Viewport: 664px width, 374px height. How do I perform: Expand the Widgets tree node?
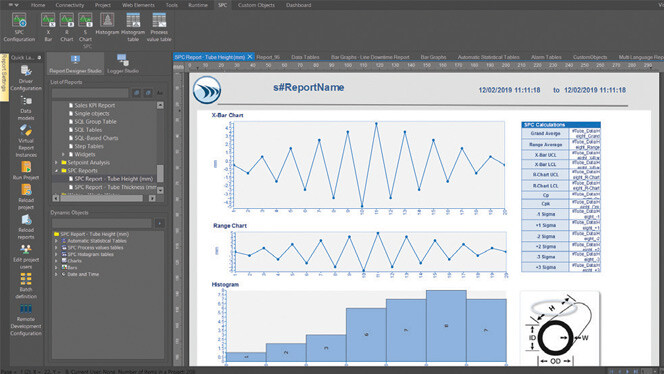[64, 154]
